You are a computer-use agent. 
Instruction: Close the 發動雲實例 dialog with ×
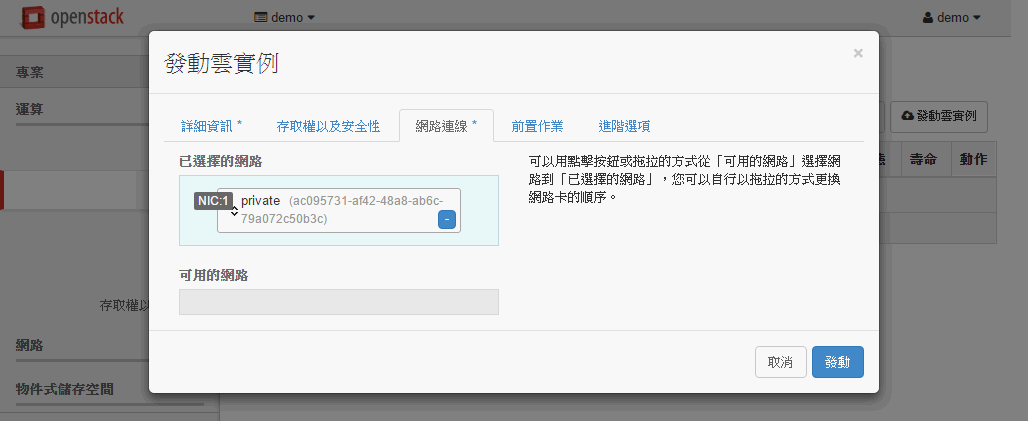point(857,54)
